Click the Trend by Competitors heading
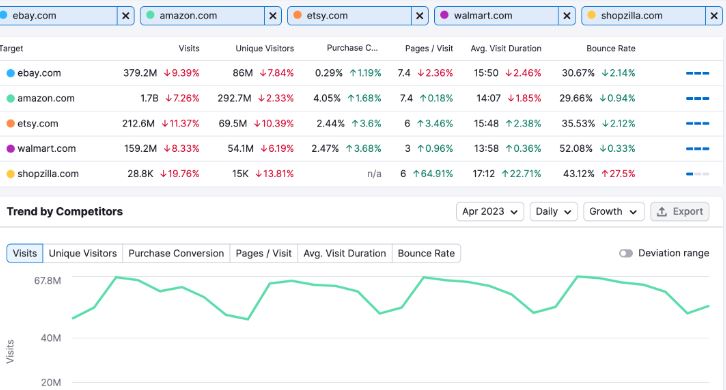Screen dimensions: 726x390 point(65,212)
